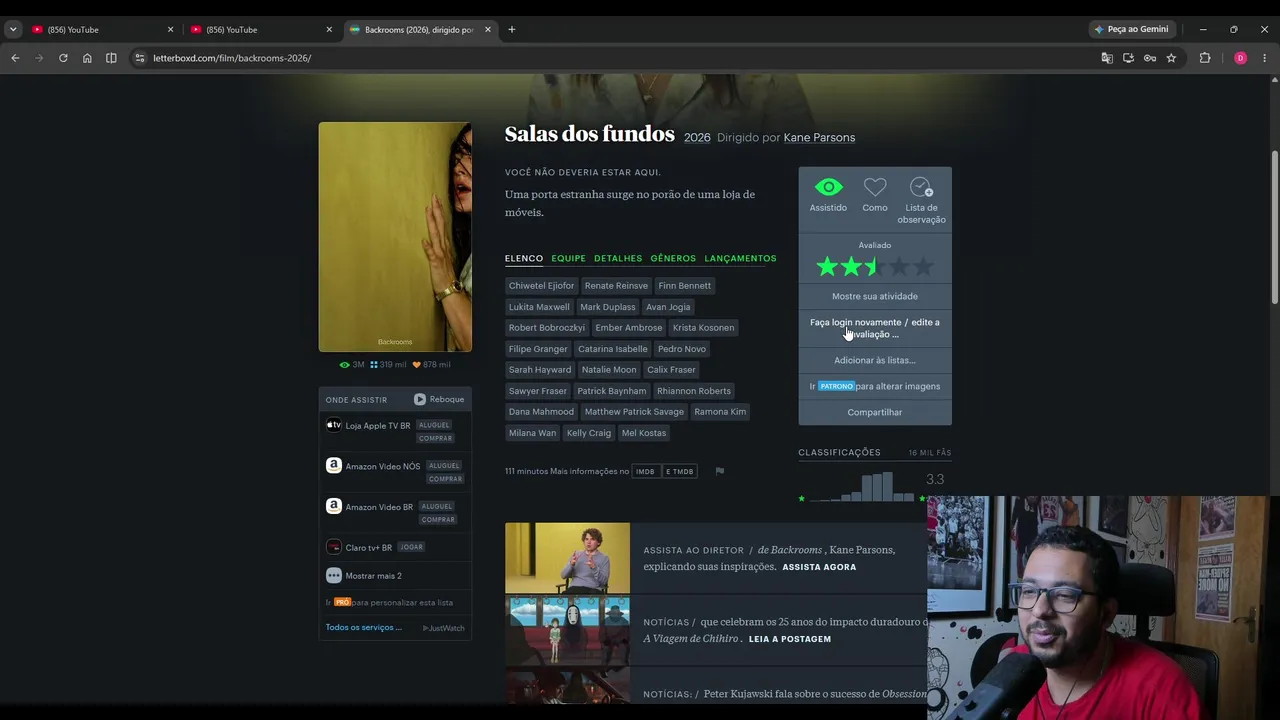Open a new browser tab
Image resolution: width=1280 pixels, height=720 pixels.
pos(511,30)
